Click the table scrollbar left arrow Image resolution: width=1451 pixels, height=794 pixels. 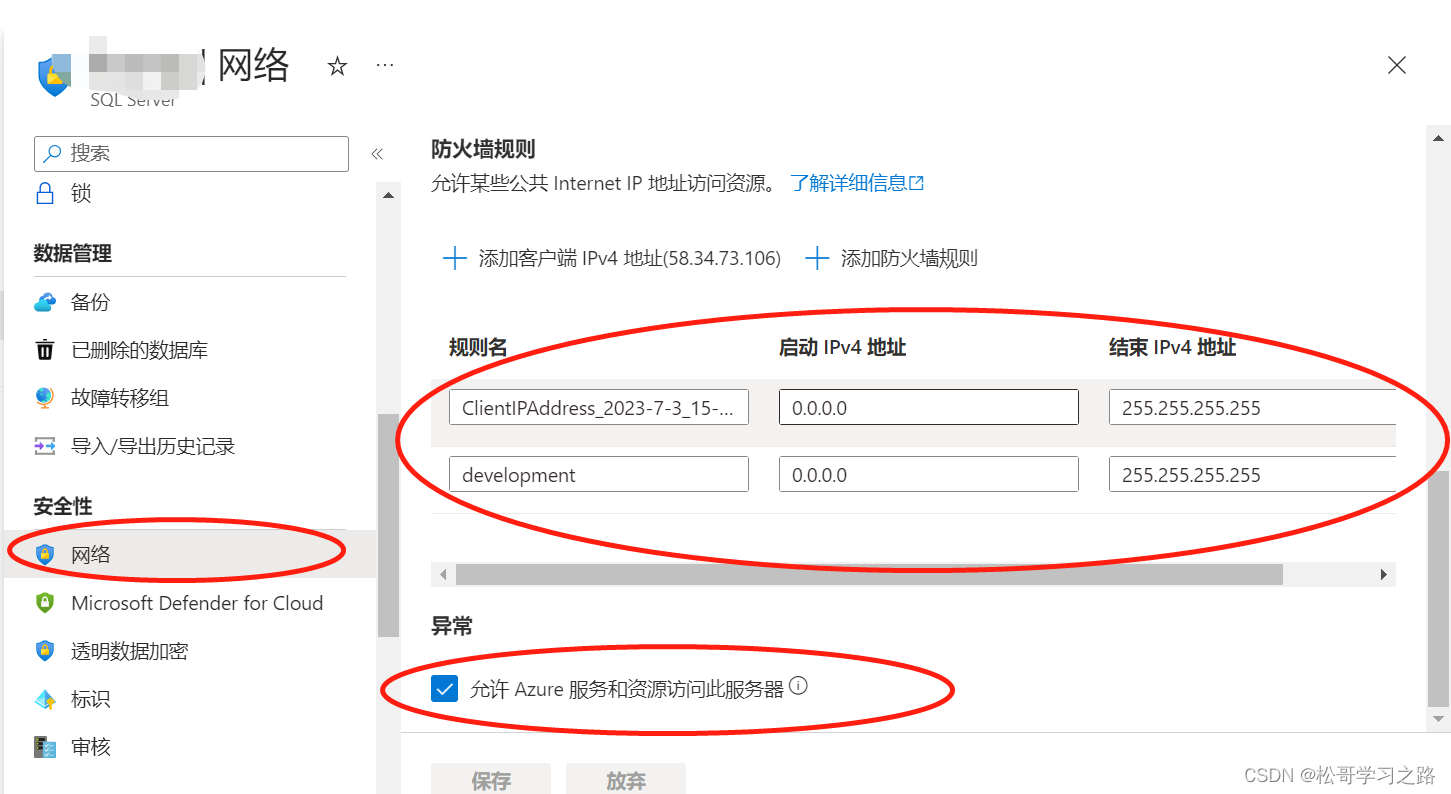click(x=442, y=574)
